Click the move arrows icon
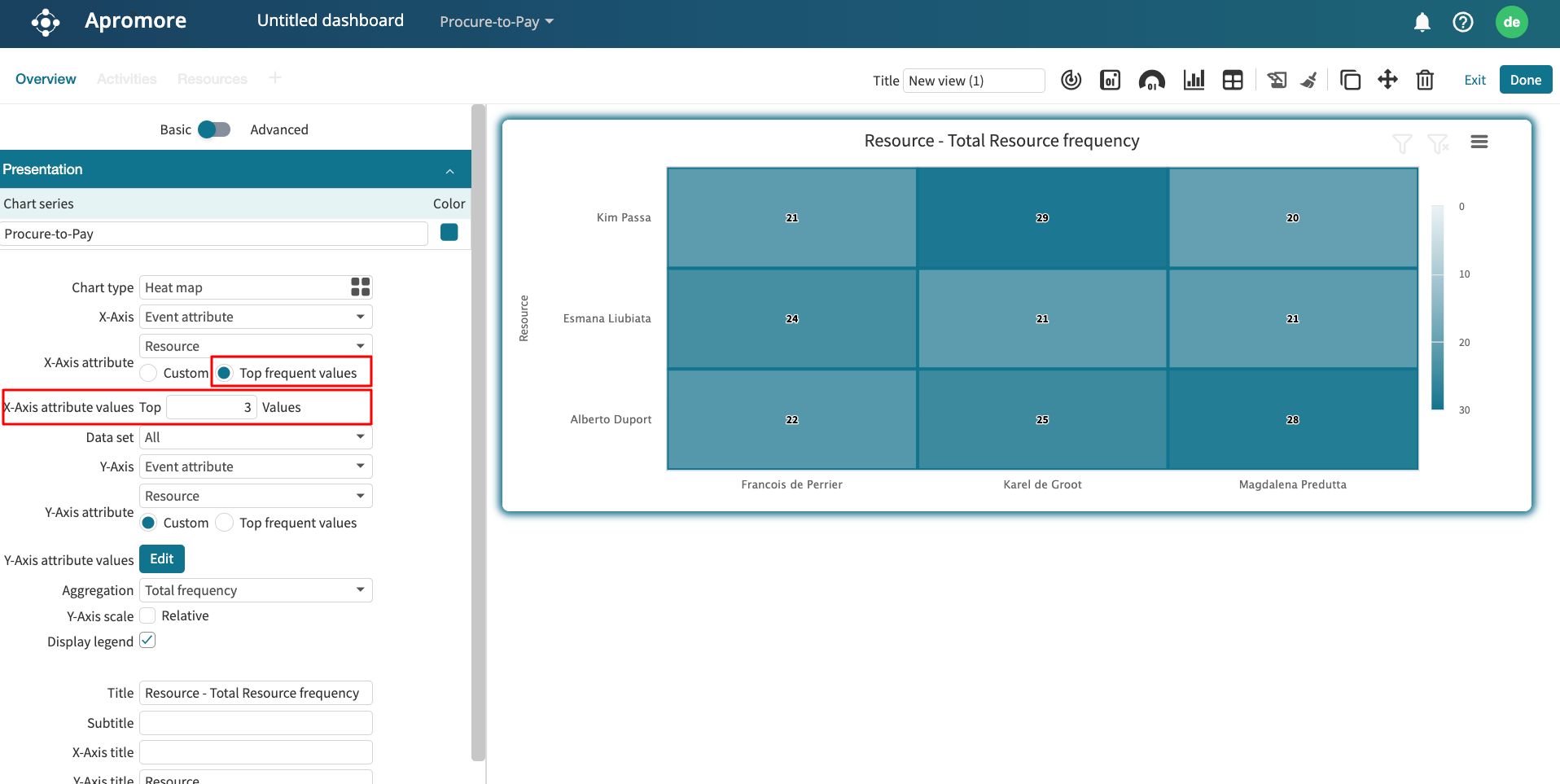This screenshot has height=784, width=1560. pyautogui.click(x=1387, y=80)
